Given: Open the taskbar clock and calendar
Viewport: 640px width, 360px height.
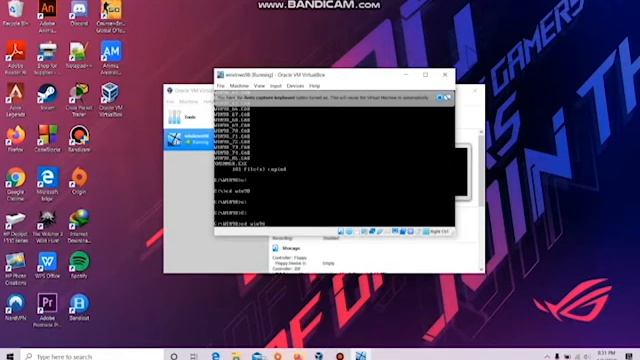Looking at the screenshot, I should tap(606, 355).
